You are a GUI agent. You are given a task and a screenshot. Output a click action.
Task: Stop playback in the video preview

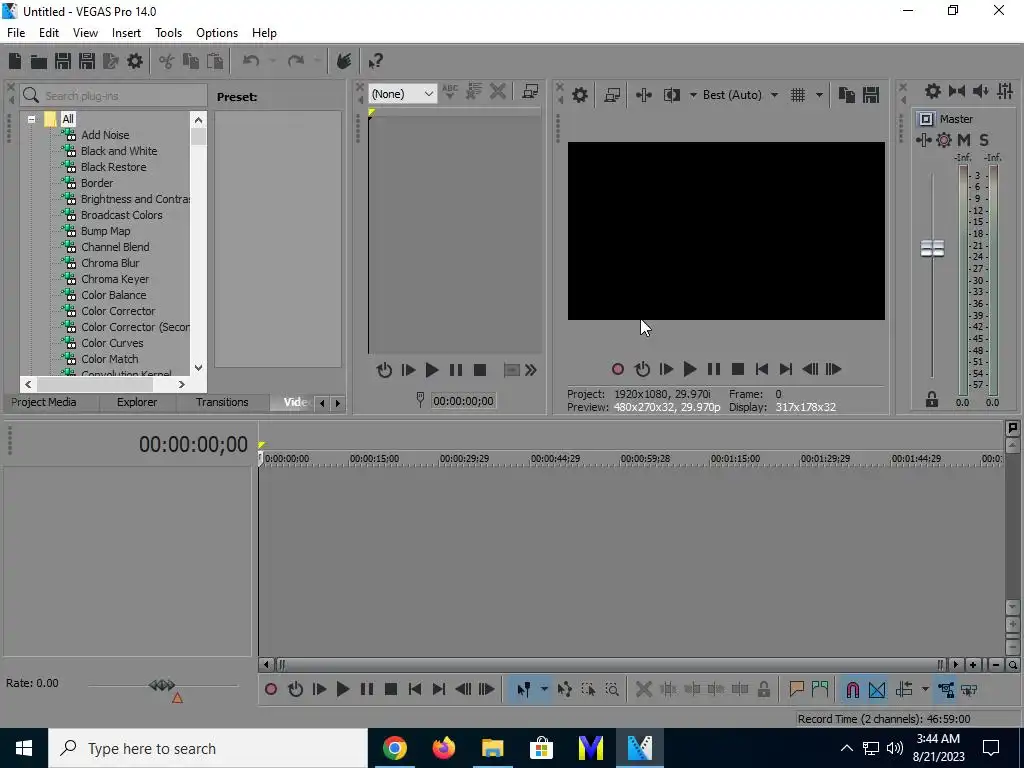[x=738, y=370]
